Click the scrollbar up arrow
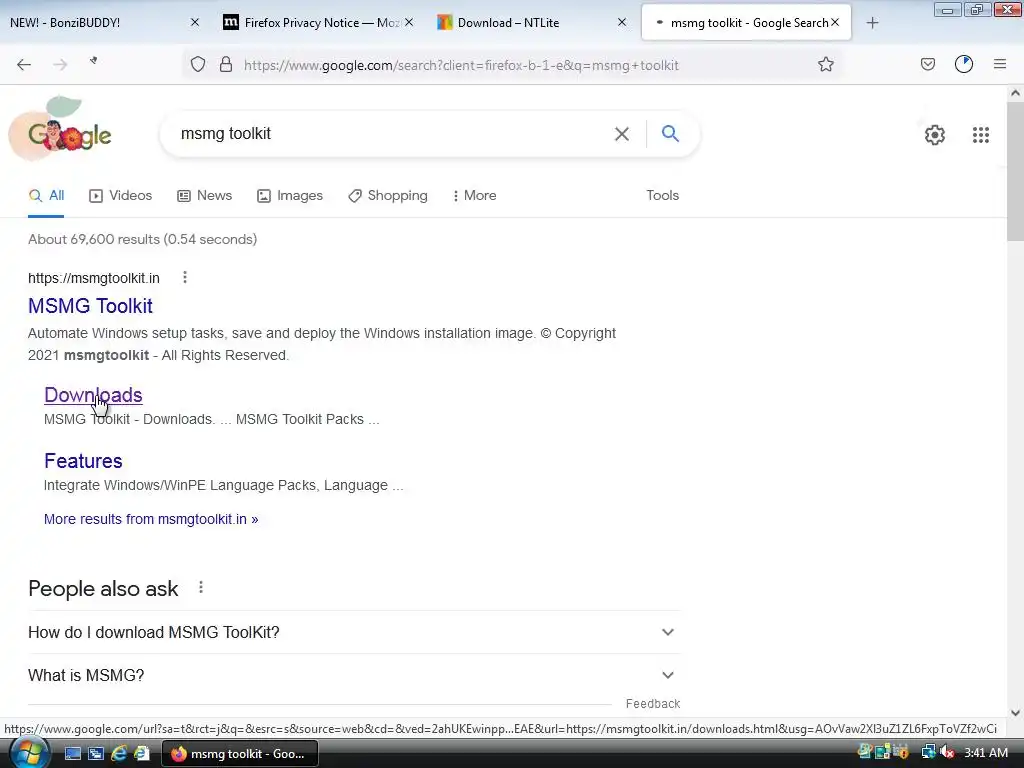Screen dimensions: 1024x768 pyautogui.click(x=1015, y=93)
